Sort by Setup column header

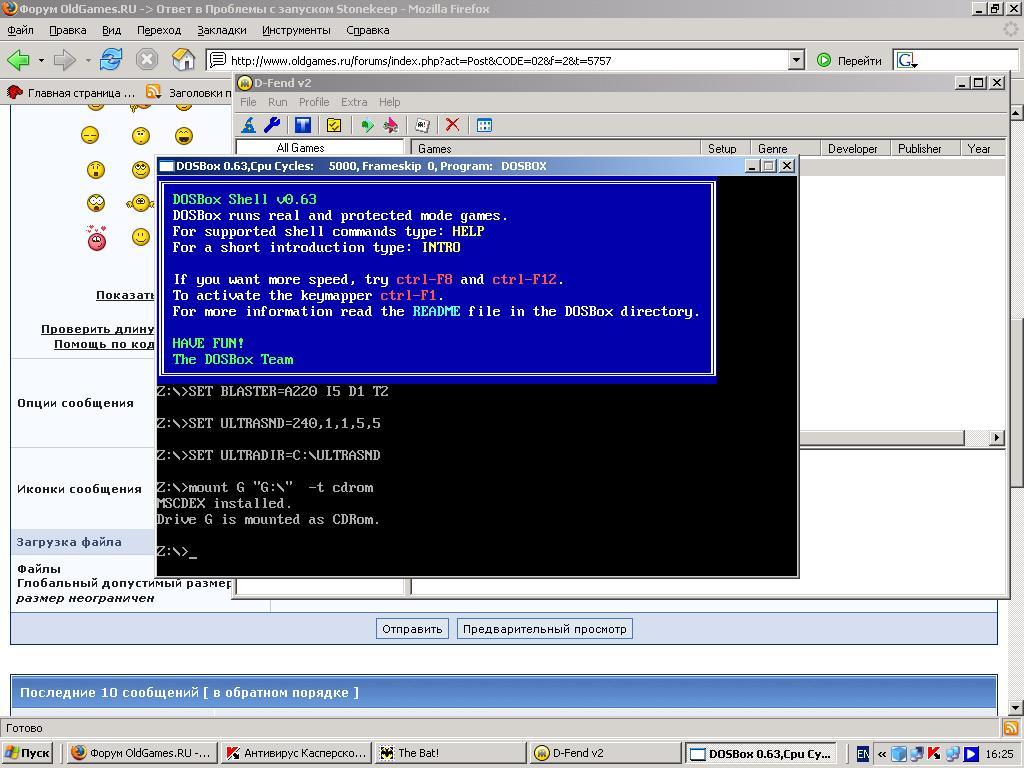725,148
